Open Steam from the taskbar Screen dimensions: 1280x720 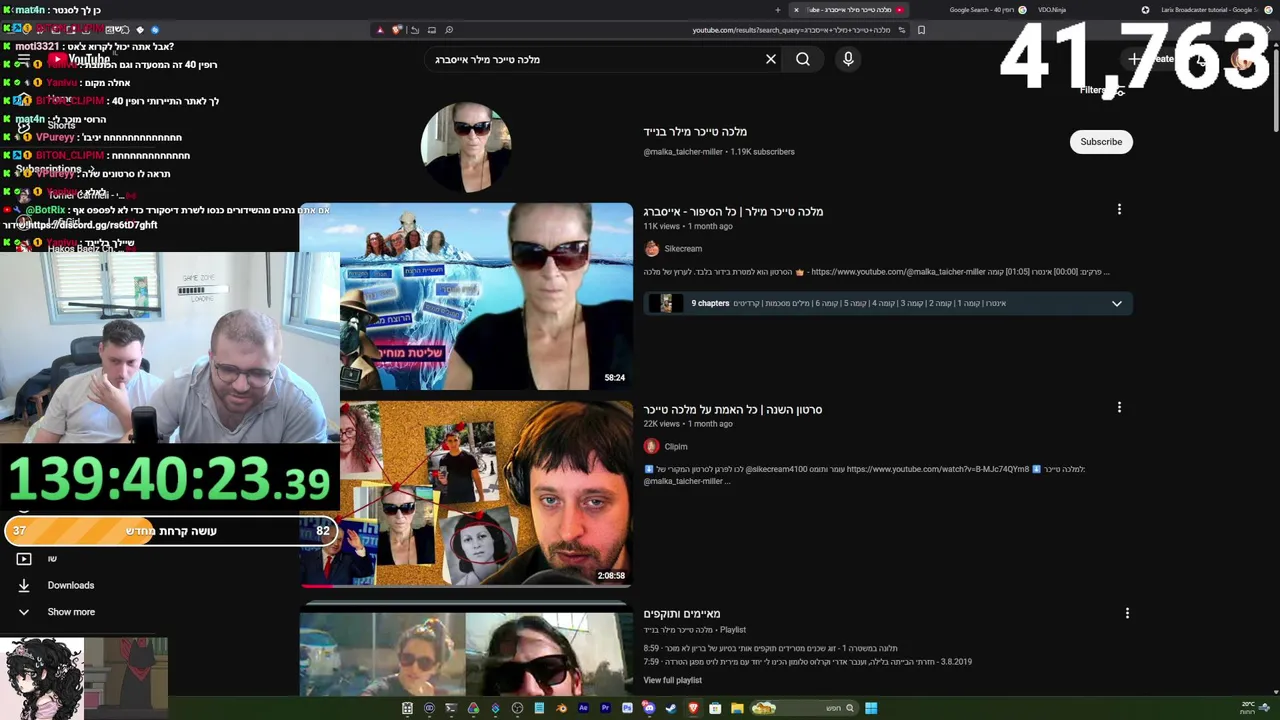[x=670, y=708]
